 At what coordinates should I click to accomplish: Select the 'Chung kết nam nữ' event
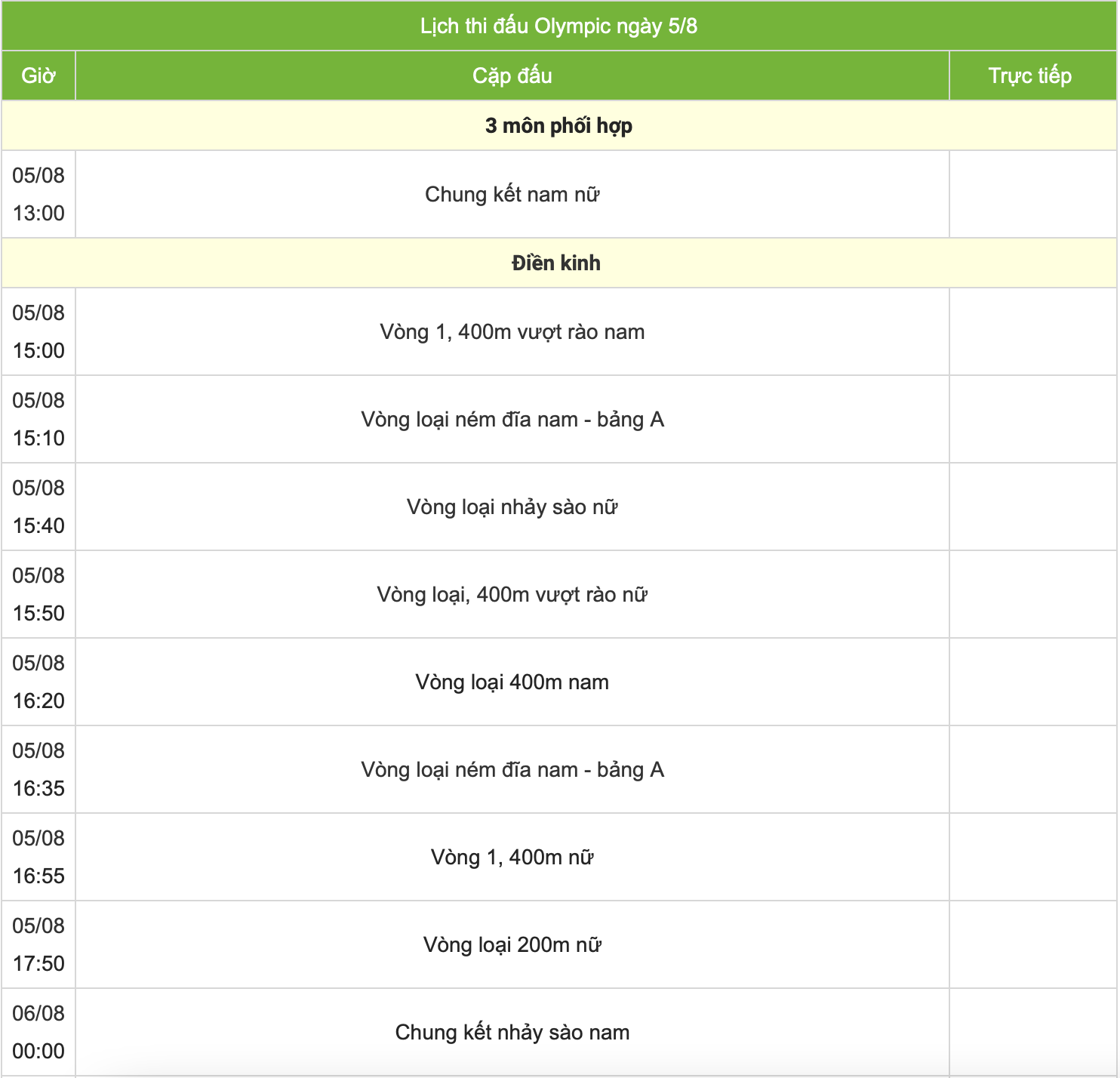[x=512, y=194]
